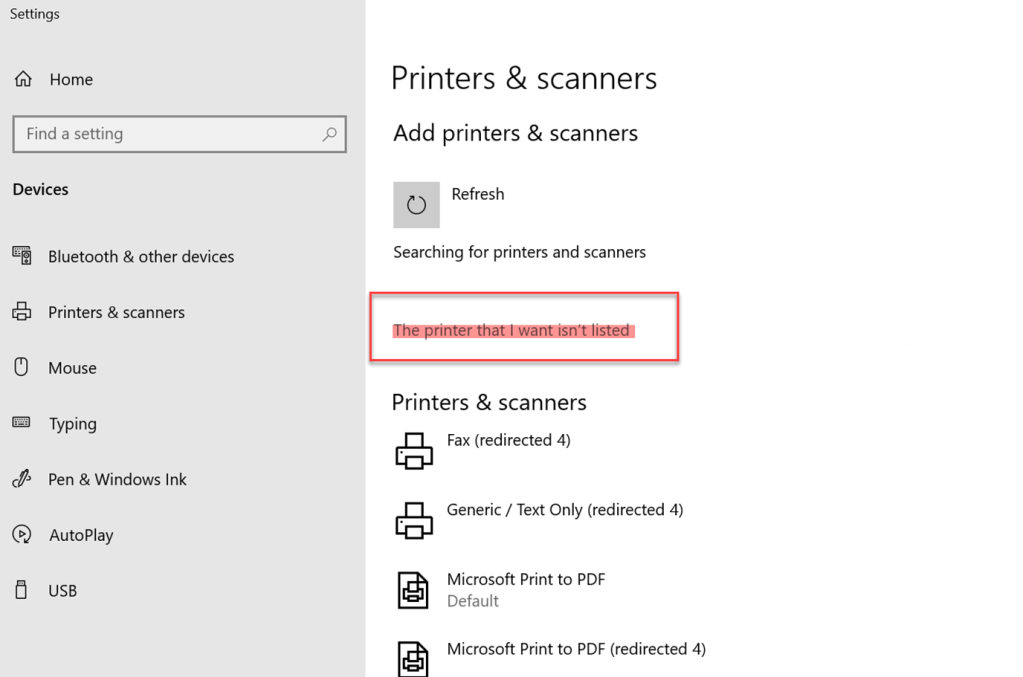Viewport: 1023px width, 677px height.
Task: Navigate to Typing settings
Action: tap(73, 424)
